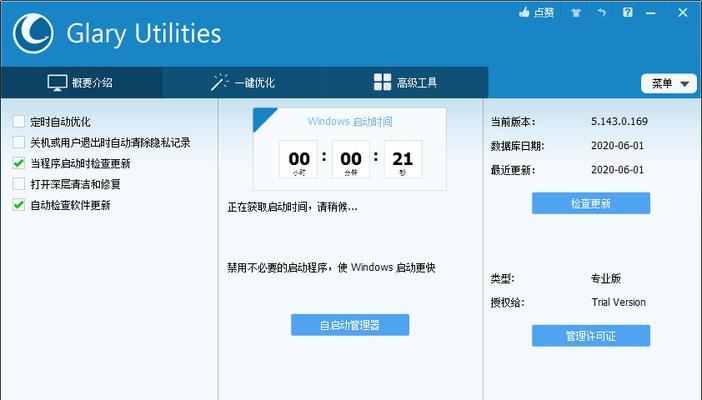The height and width of the screenshot is (400, 702).
Task: Click the 管理许可证 manage license button
Action: click(591, 335)
